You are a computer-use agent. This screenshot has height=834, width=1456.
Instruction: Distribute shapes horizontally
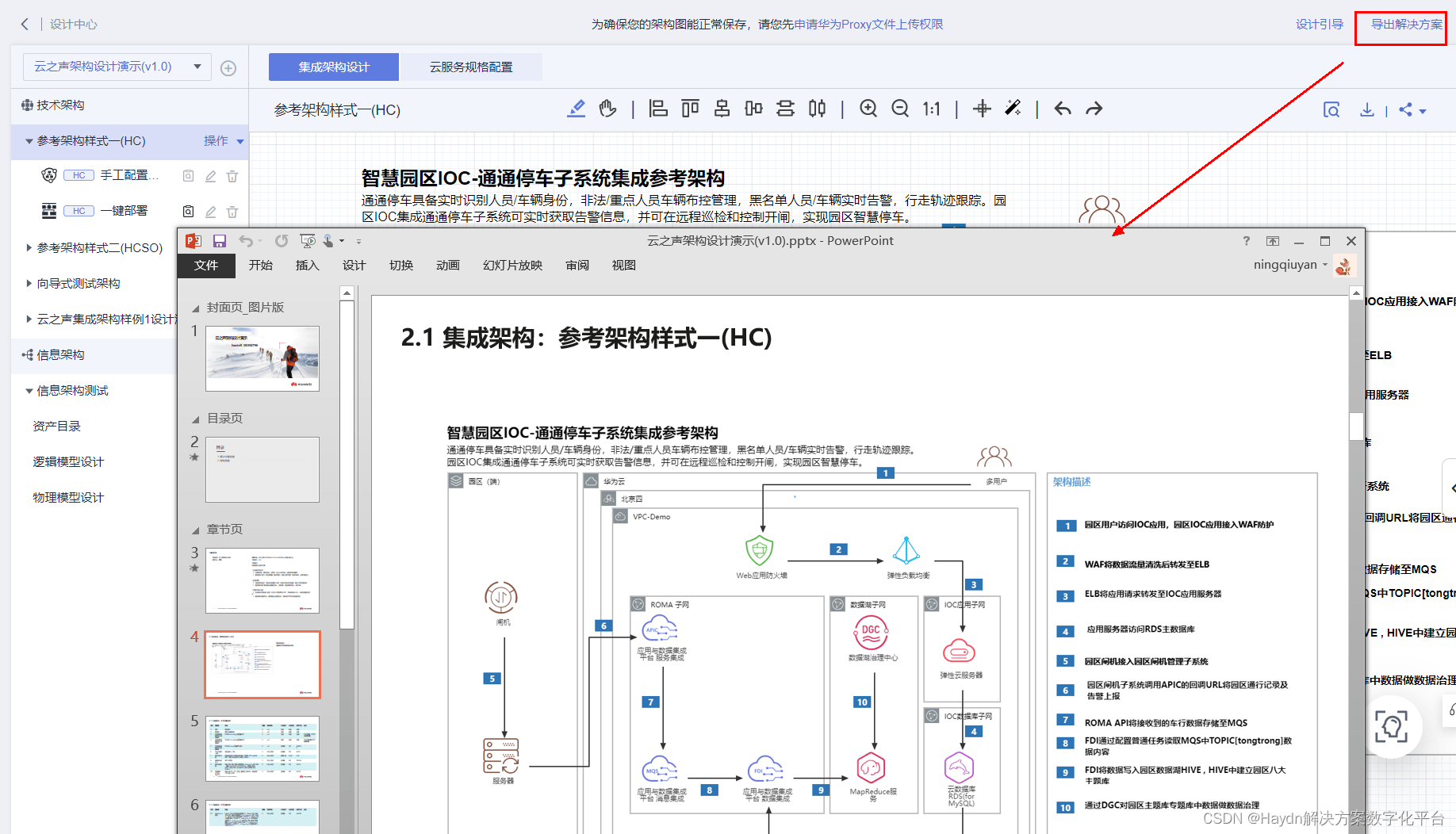(x=817, y=109)
